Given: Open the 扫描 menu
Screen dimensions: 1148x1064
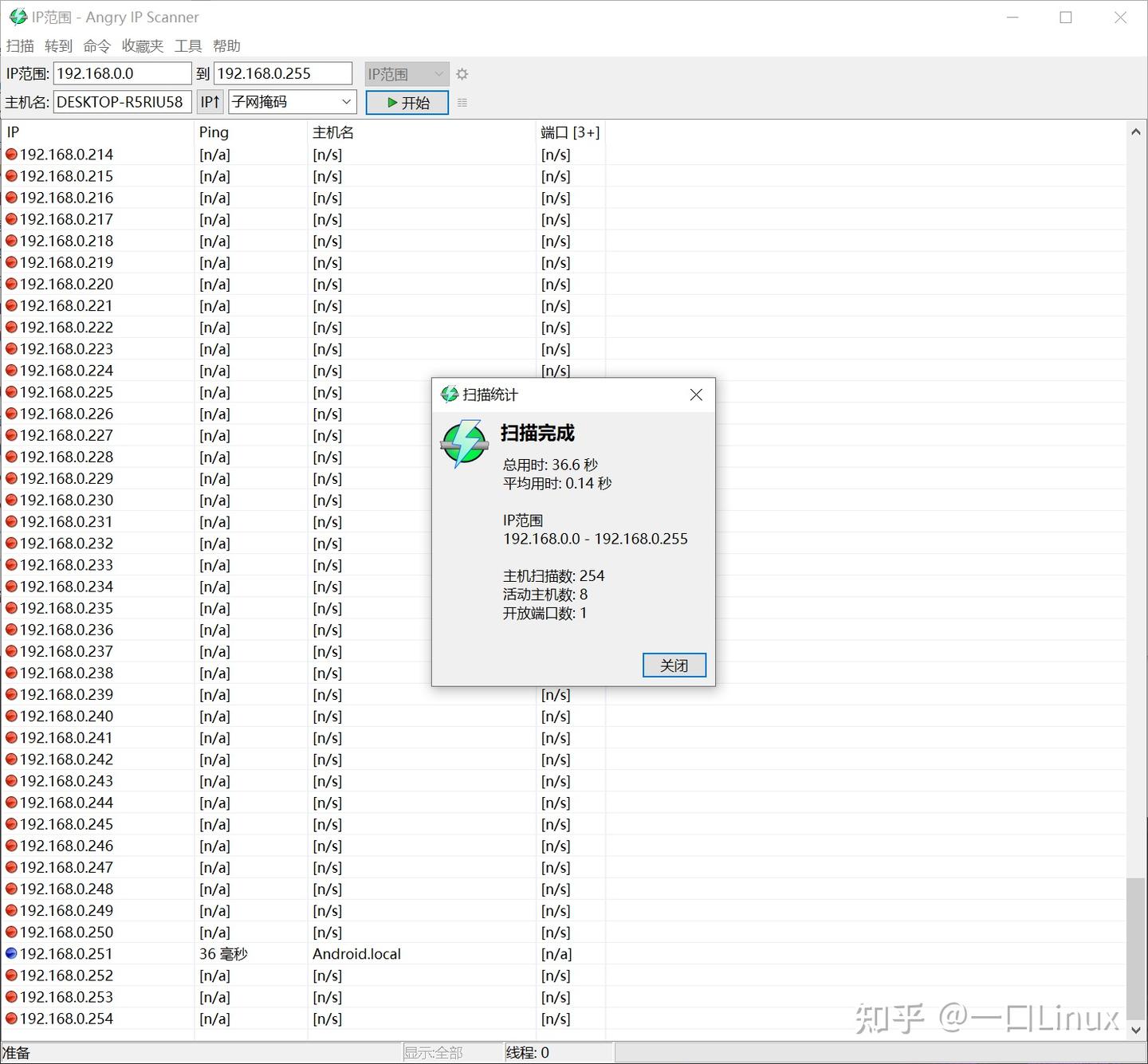Looking at the screenshot, I should click(20, 46).
